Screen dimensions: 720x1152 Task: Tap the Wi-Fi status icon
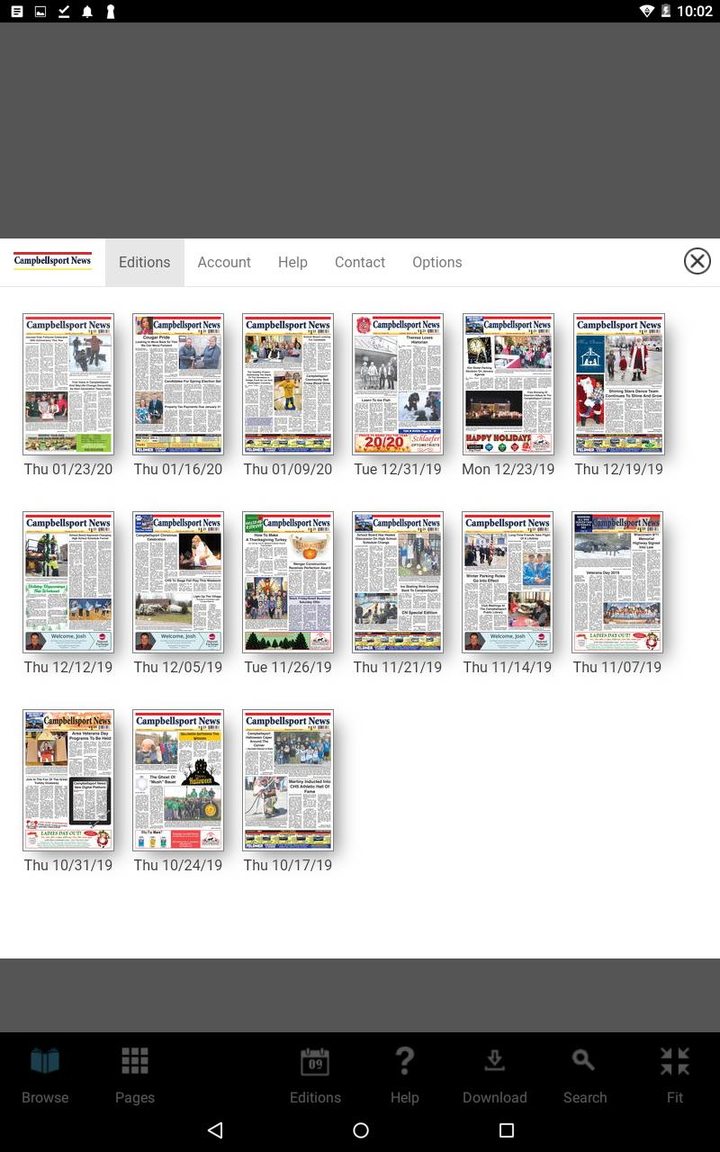(x=647, y=11)
